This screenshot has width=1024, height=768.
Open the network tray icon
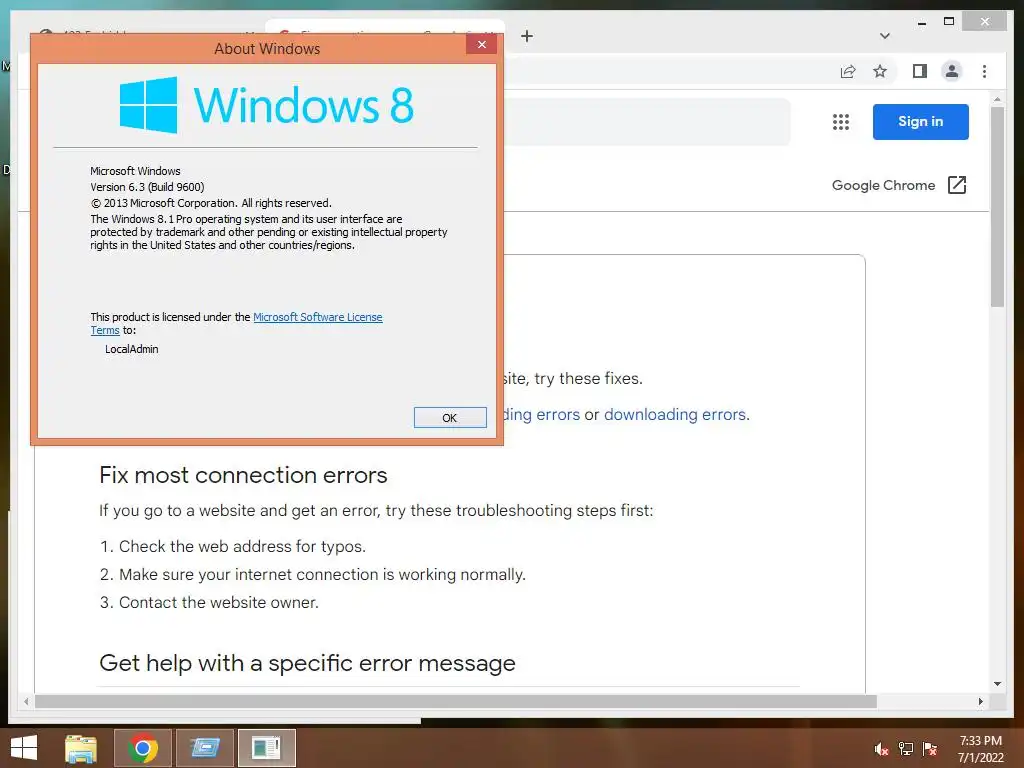(906, 749)
